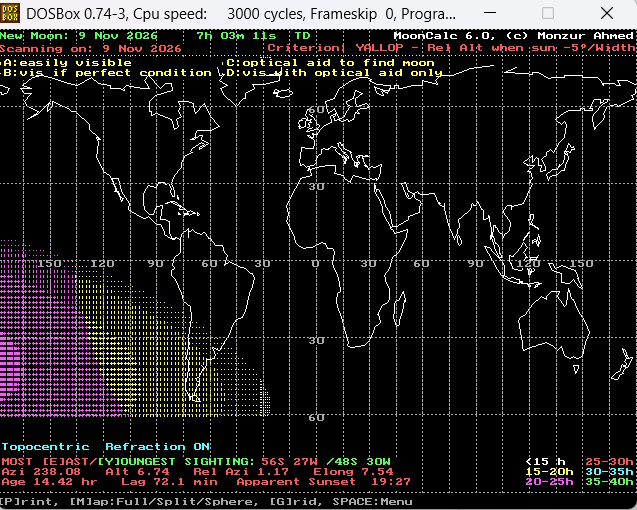The width and height of the screenshot is (637, 510).
Task: Click the 'Topocentric' label
Action: point(46,447)
